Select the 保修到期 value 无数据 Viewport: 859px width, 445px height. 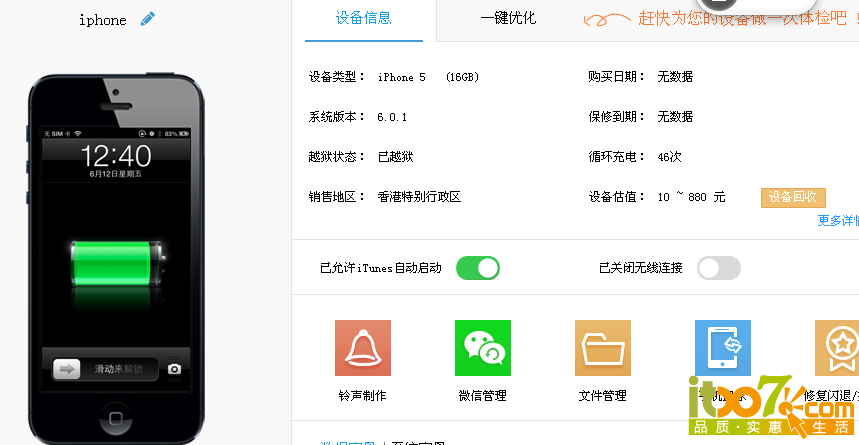(675, 117)
